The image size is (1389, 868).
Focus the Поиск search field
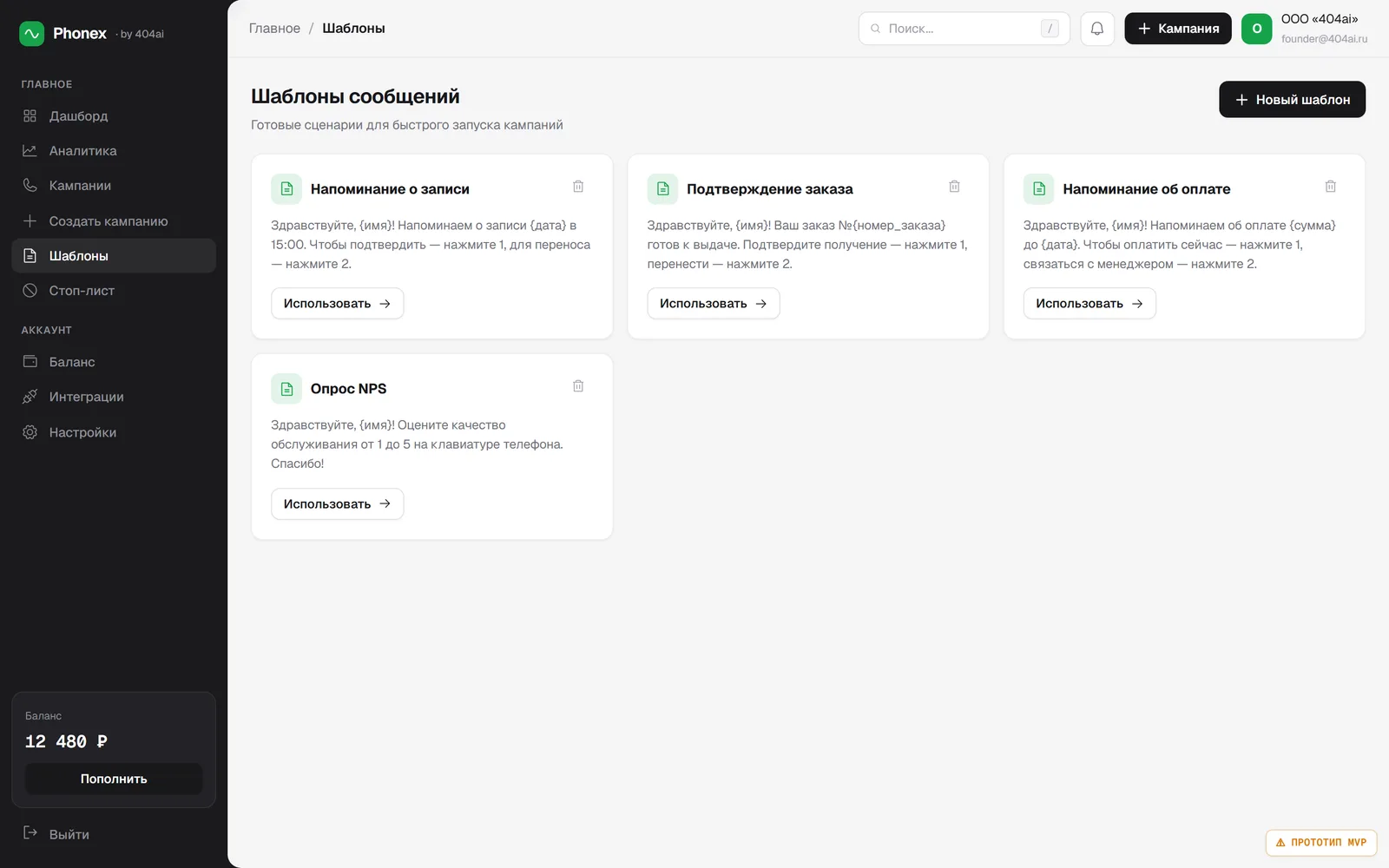[964, 29]
